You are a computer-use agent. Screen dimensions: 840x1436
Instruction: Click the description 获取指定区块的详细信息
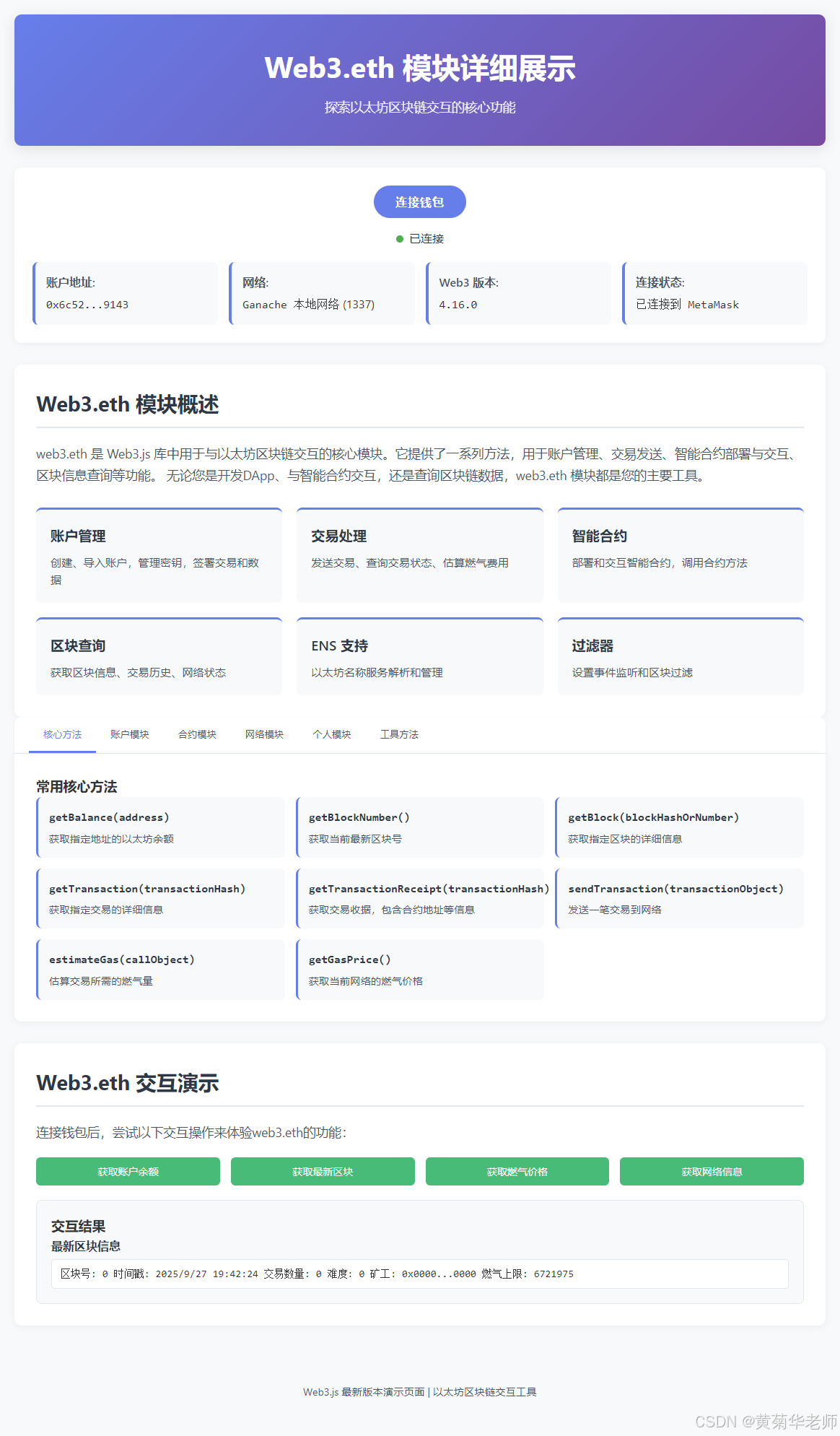[x=625, y=839]
